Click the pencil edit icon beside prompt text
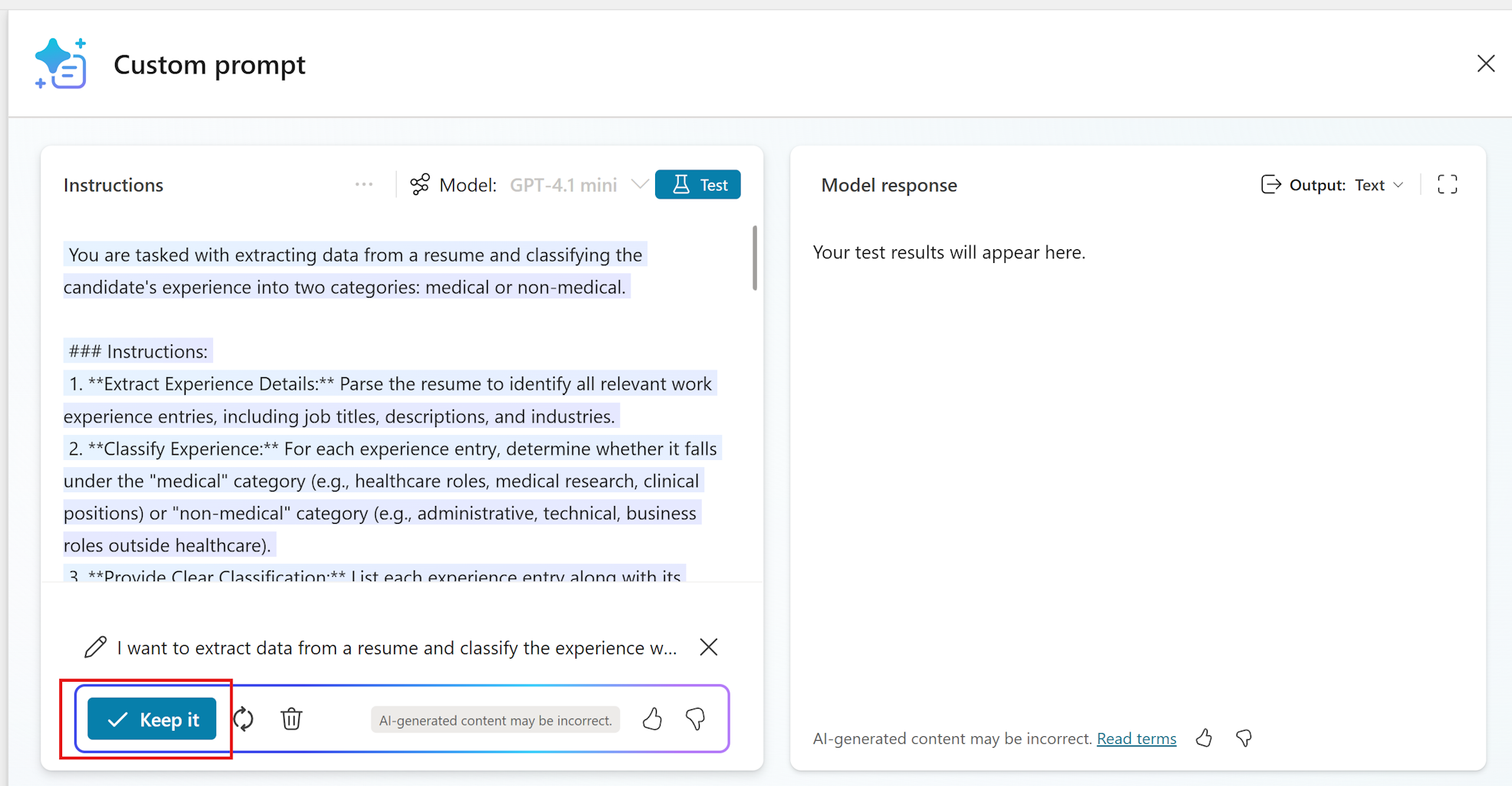Viewport: 1512px width, 786px height. pyautogui.click(x=95, y=646)
